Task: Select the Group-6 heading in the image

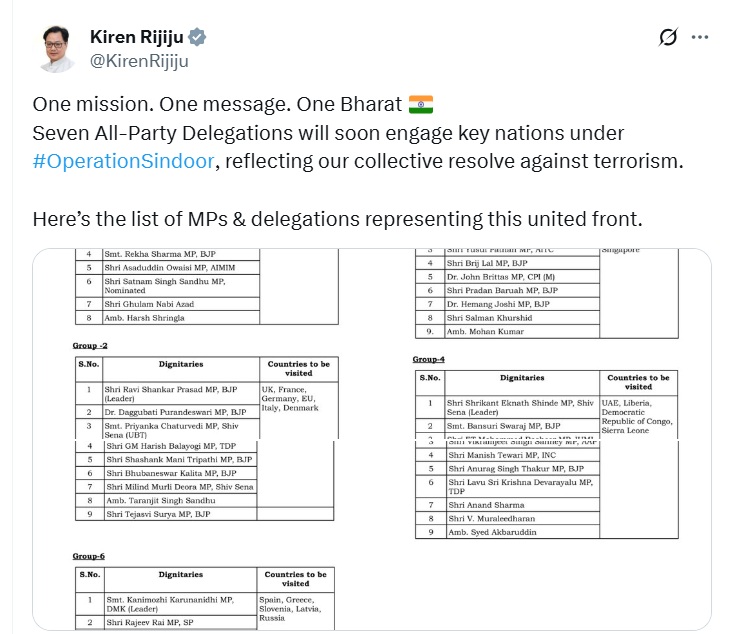Action: [x=88, y=556]
